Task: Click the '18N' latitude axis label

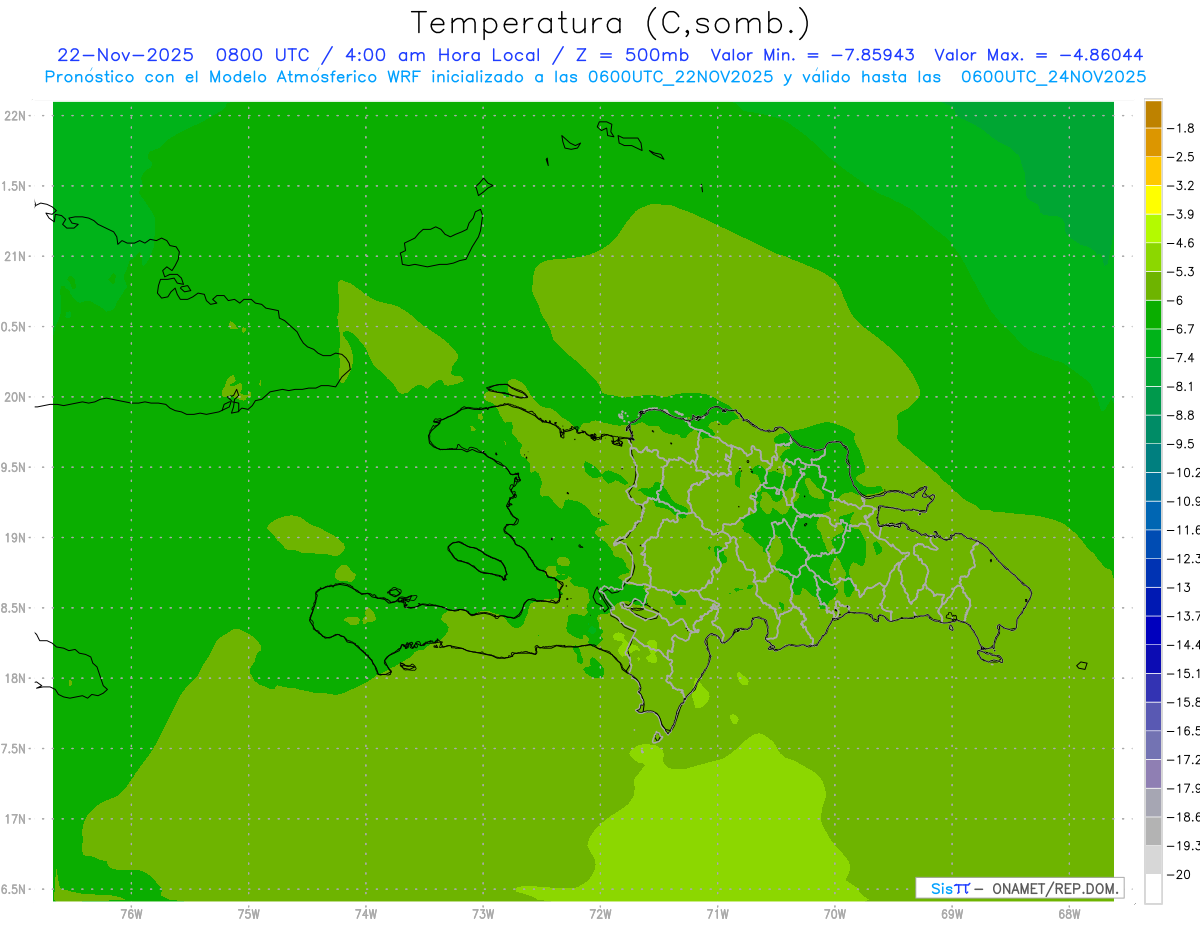Action: tap(15, 679)
